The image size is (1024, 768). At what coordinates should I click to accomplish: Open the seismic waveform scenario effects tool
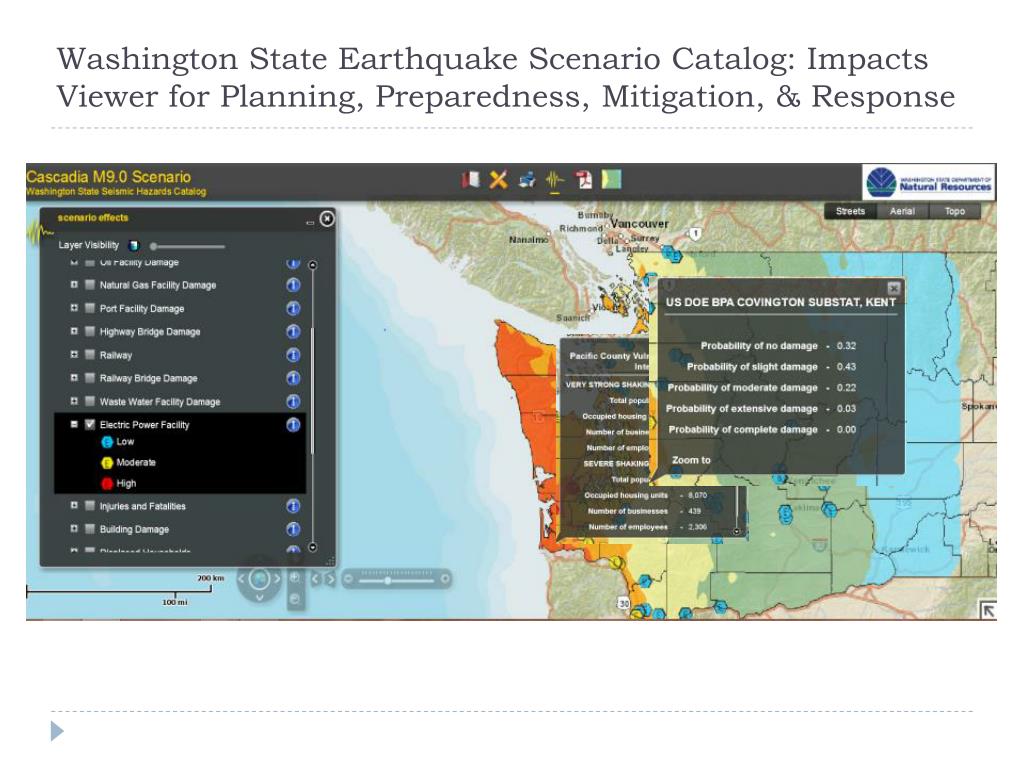(x=555, y=180)
